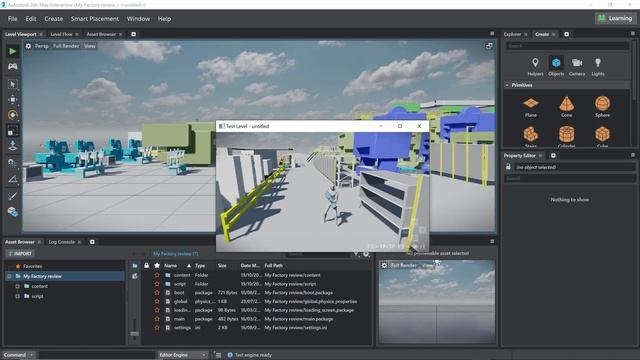Pick the Cone primitive

pos(567,107)
